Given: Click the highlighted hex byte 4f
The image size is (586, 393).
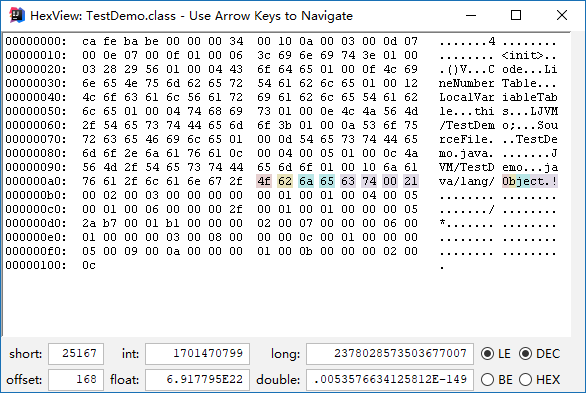Looking at the screenshot, I should click(264, 181).
